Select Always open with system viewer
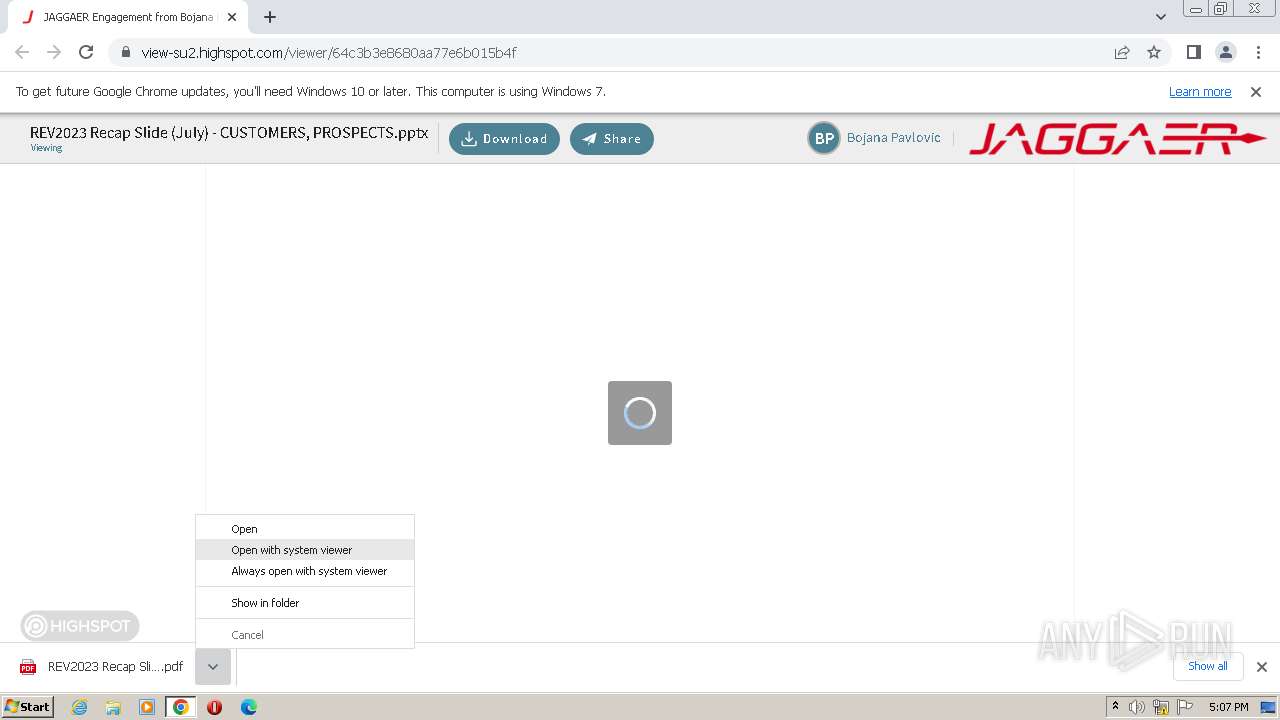 [x=305, y=571]
